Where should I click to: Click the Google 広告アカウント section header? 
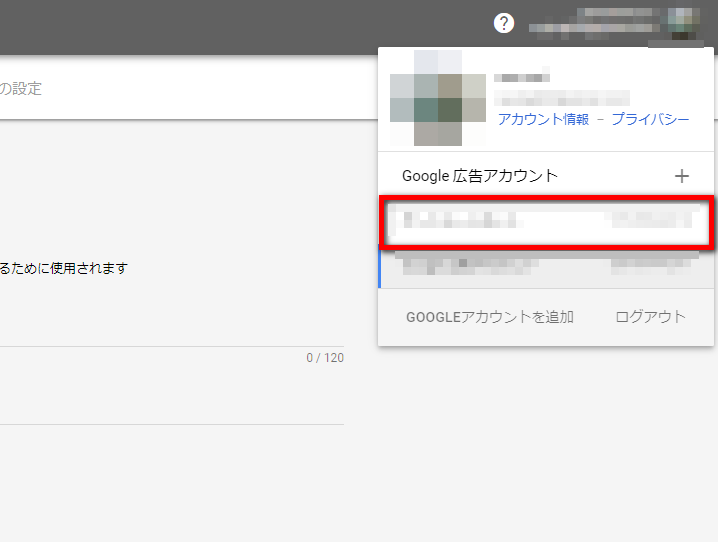point(480,176)
